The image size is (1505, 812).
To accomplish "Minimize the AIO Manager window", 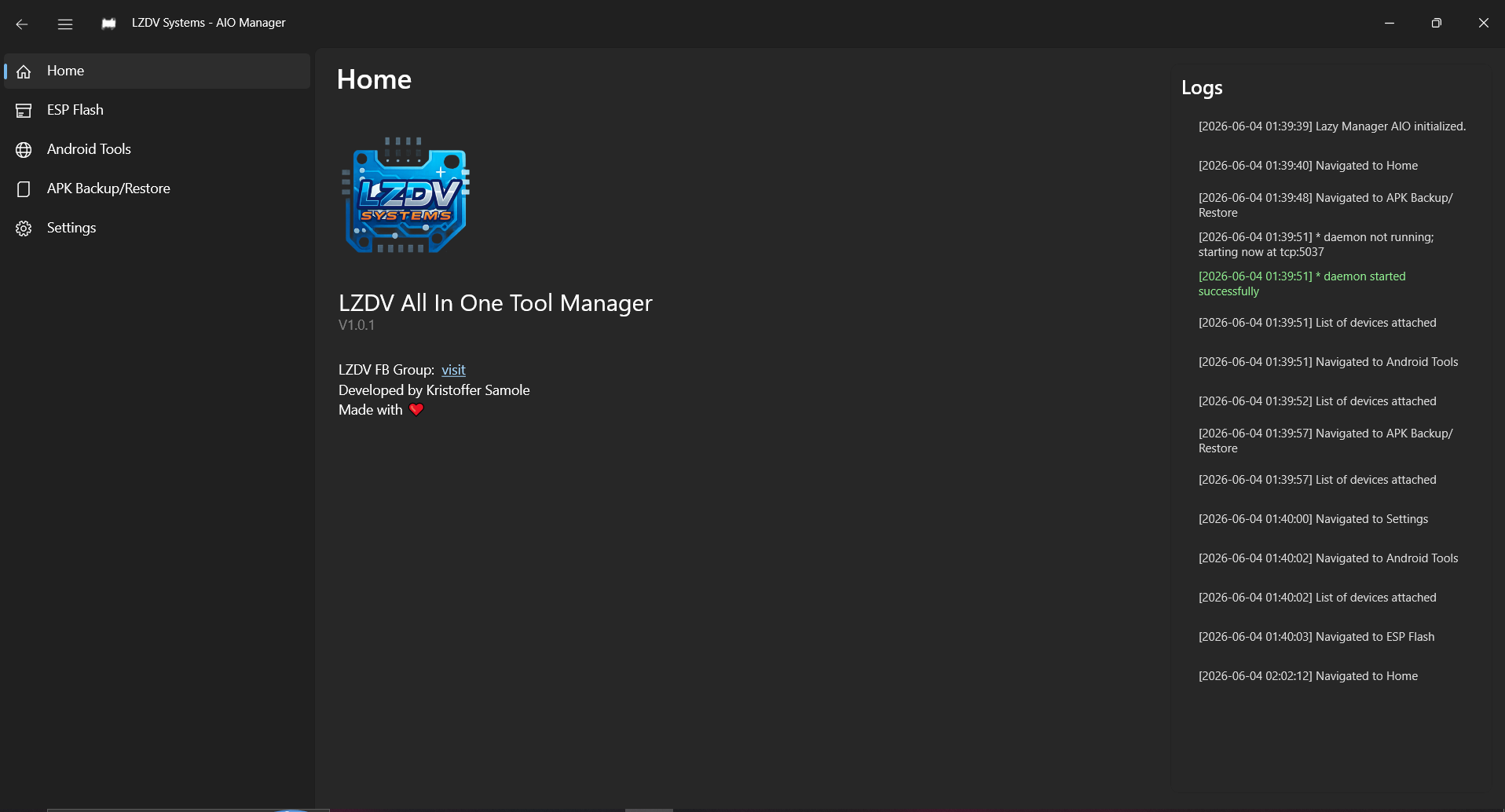I will (x=1390, y=24).
